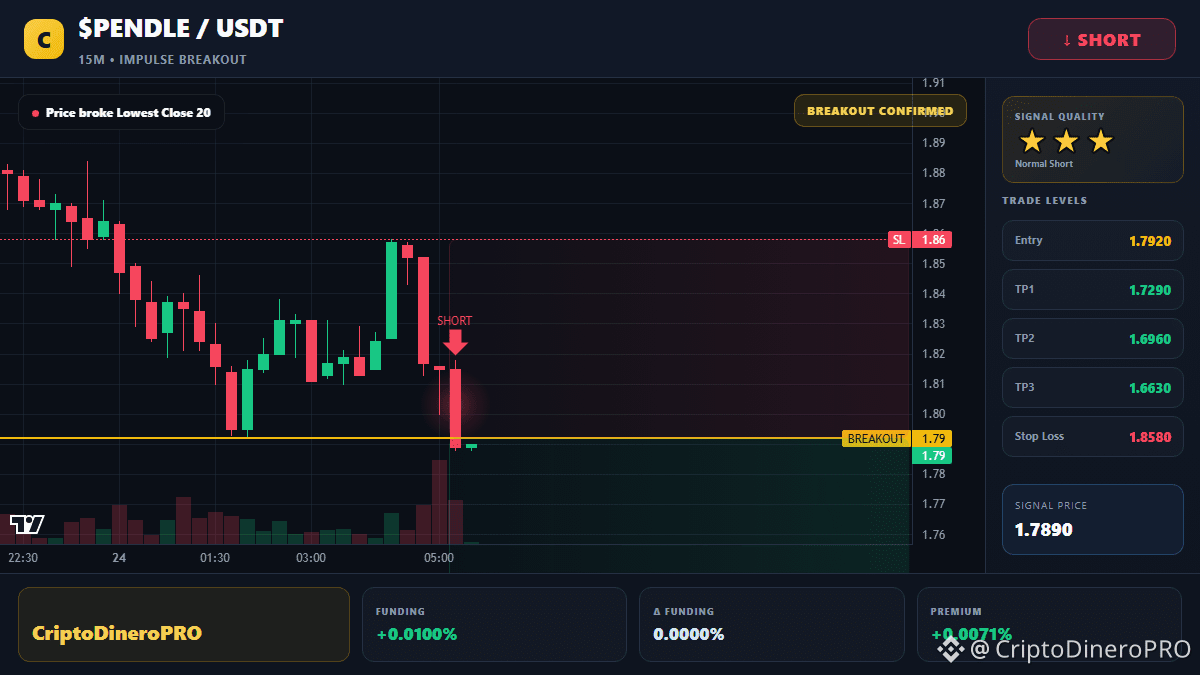Image resolution: width=1200 pixels, height=675 pixels.
Task: Select the TP3 1.6630 level row
Action: coord(1093,388)
